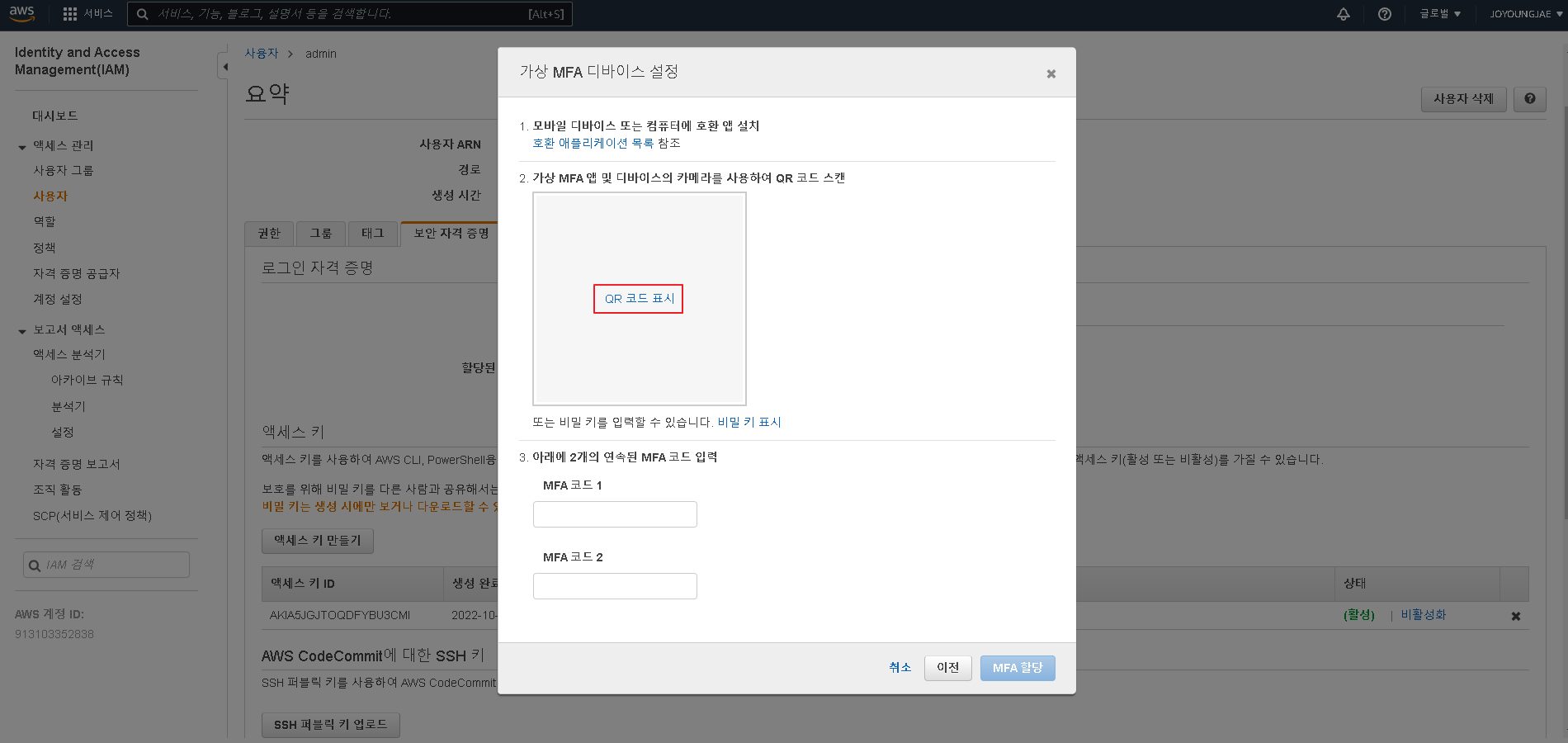Click the IAM search magnifier icon
This screenshot has width=1568, height=743.
coord(35,566)
